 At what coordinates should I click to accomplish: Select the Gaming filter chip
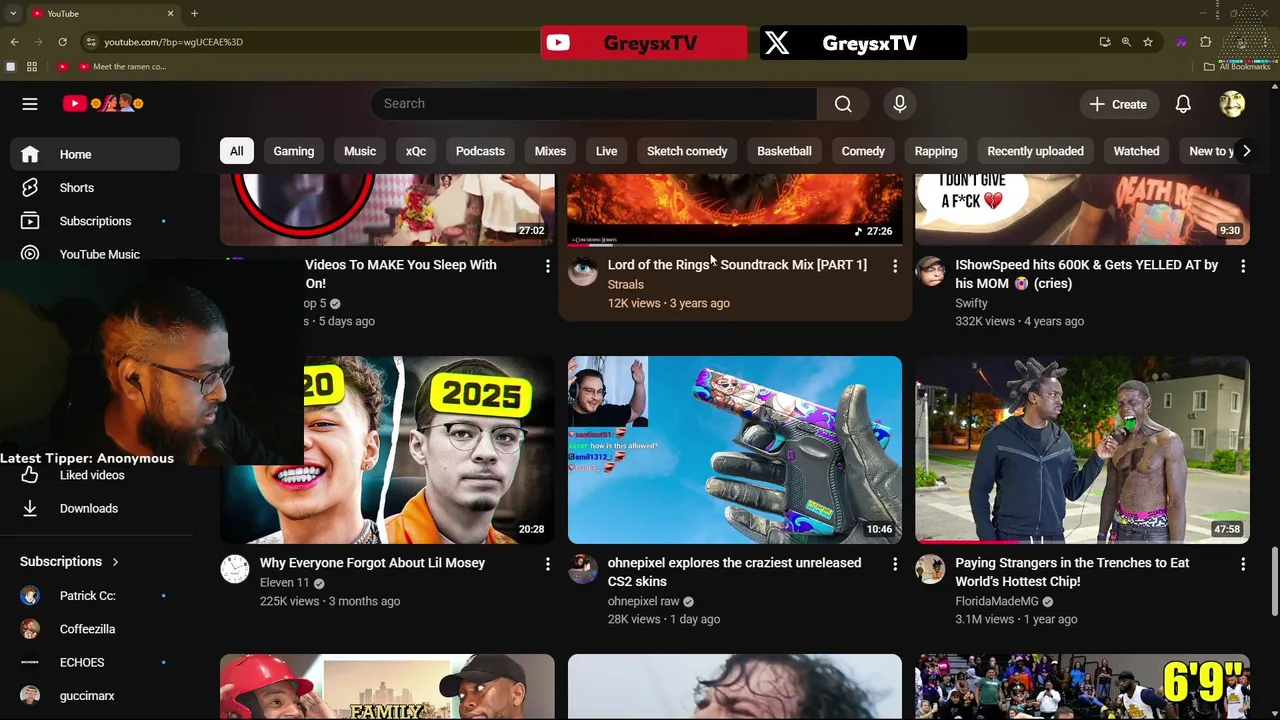pos(294,151)
